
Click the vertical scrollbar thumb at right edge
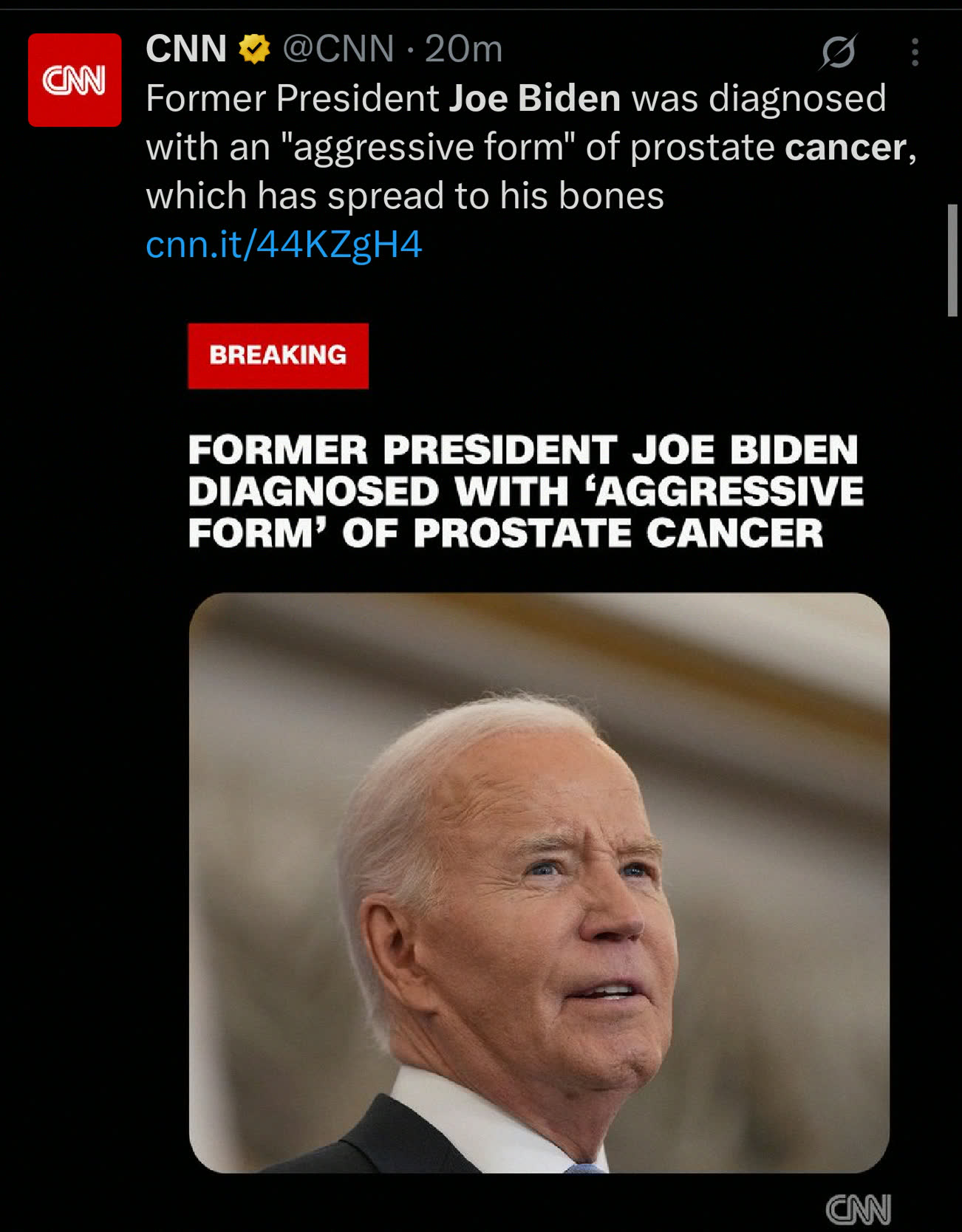coord(953,261)
